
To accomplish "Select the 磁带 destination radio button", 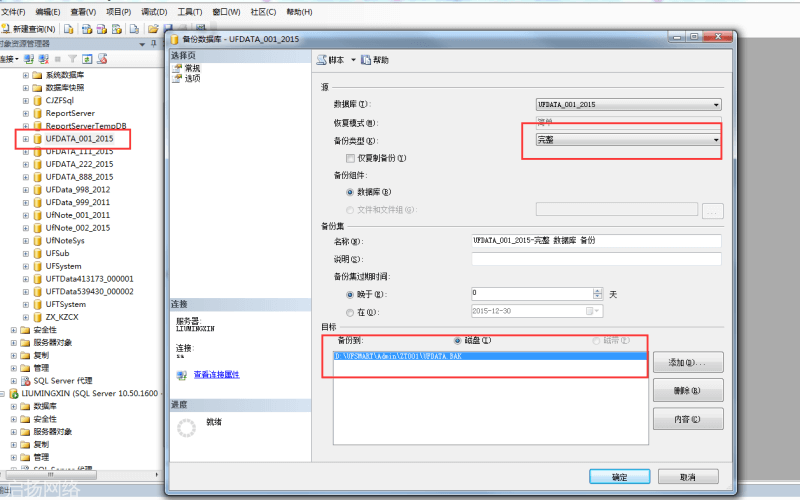I will pyautogui.click(x=596, y=340).
